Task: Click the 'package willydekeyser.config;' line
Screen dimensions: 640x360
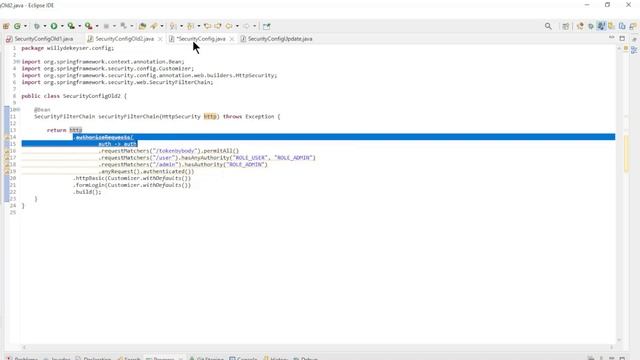Action: 68,48
